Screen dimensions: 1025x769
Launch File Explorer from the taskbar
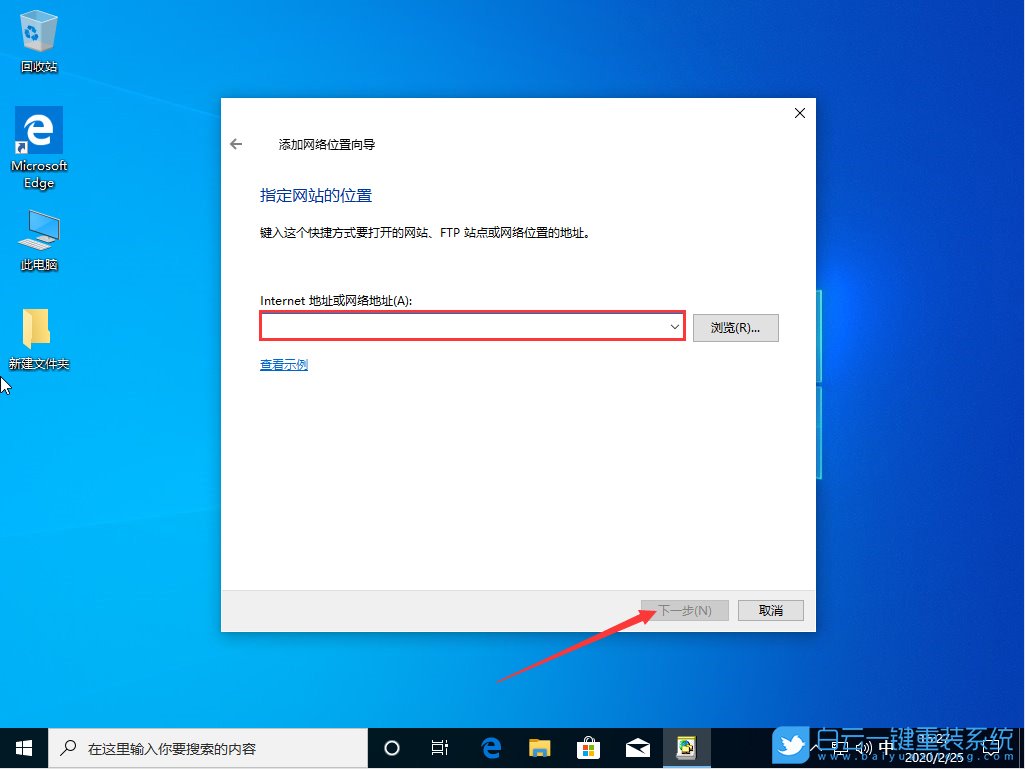click(540, 747)
